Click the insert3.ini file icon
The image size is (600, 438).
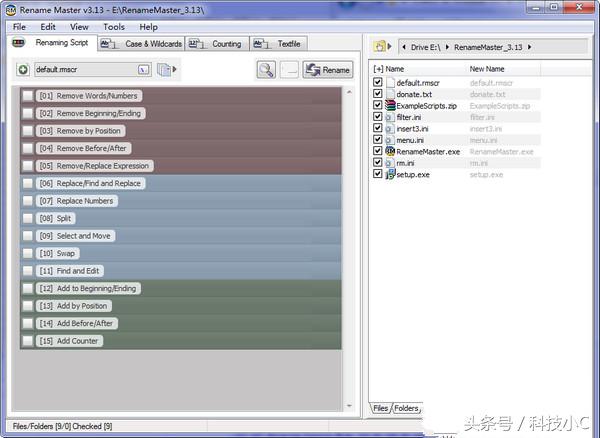[x=390, y=128]
